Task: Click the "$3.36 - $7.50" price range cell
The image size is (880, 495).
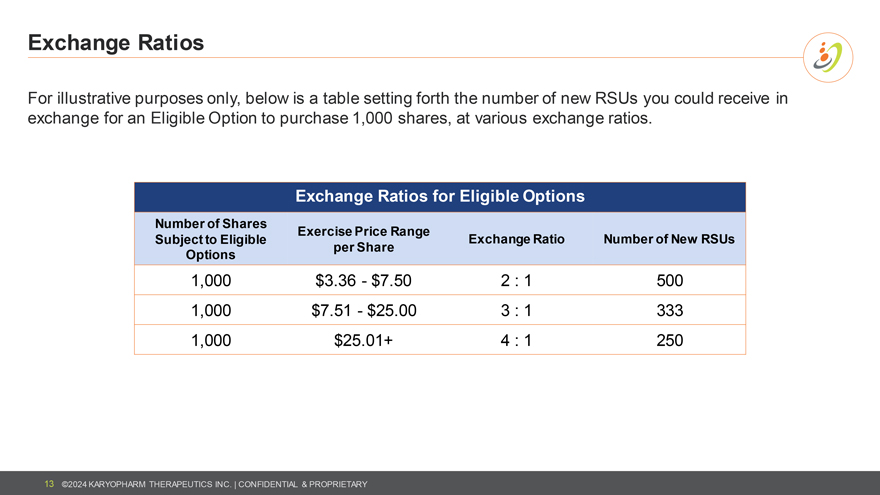Action: pos(364,280)
